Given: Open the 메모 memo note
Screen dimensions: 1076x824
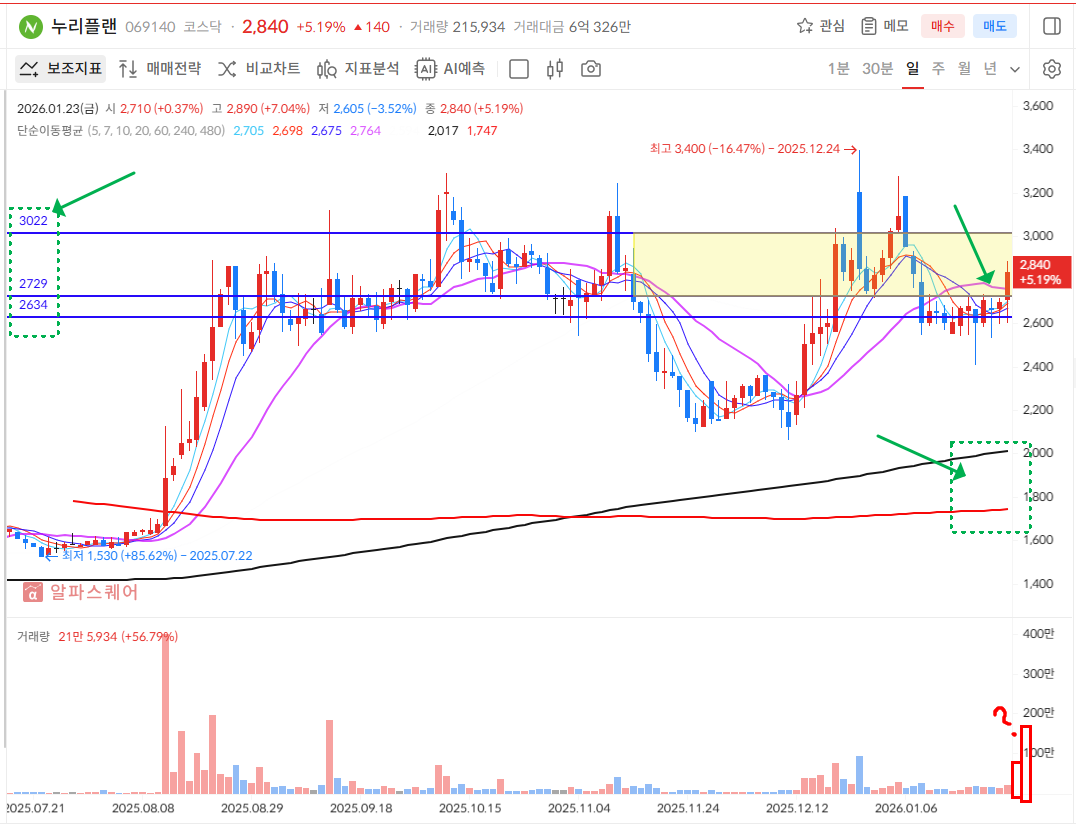Looking at the screenshot, I should (x=885, y=26).
